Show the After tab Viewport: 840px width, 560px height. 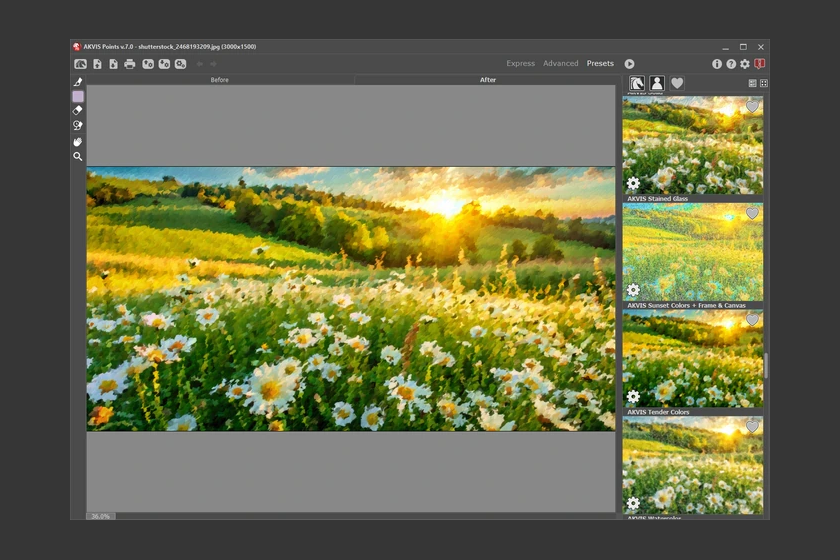488,80
